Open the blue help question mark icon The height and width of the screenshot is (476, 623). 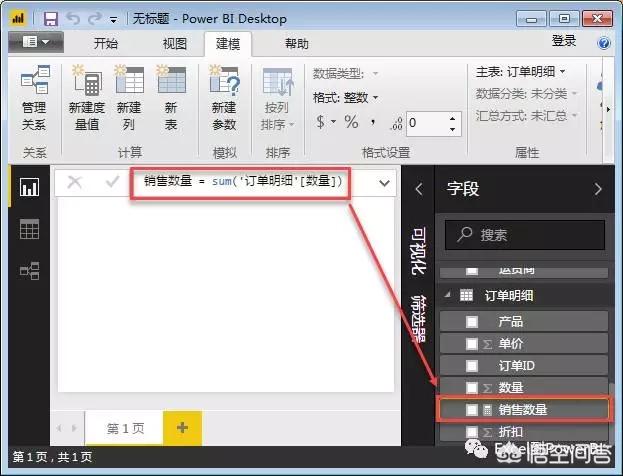click(604, 43)
